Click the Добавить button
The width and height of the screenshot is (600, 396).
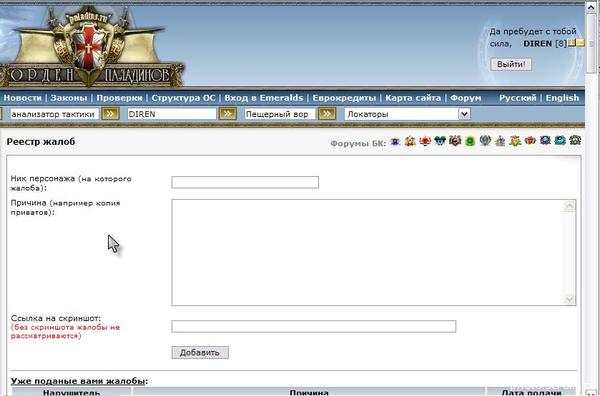[x=200, y=352]
